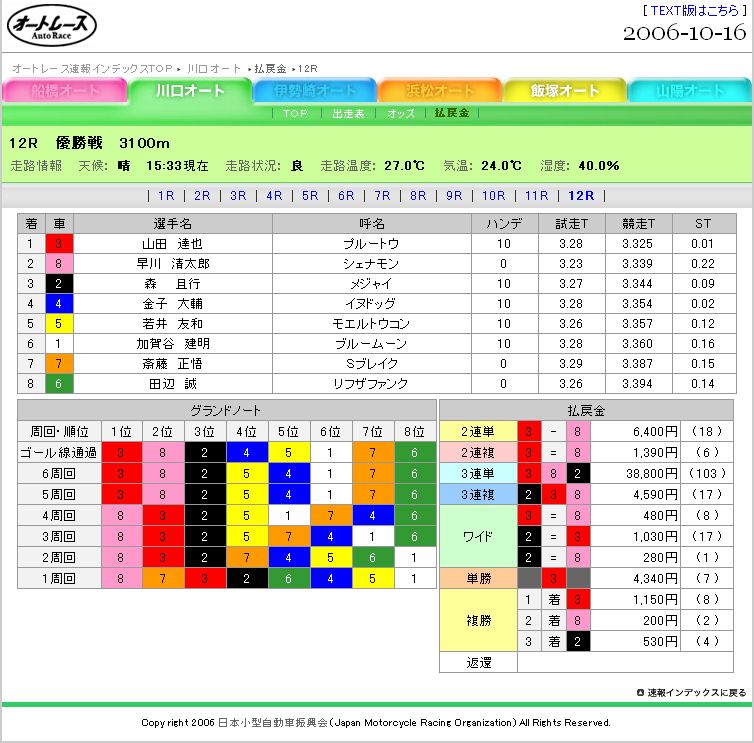Go to race 9R
Image resolution: width=754 pixels, height=743 pixels.
(454, 196)
